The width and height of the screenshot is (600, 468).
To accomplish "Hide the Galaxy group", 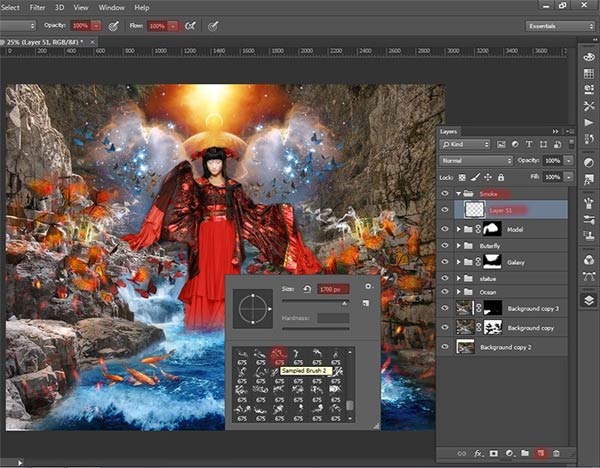I will pyautogui.click(x=444, y=262).
